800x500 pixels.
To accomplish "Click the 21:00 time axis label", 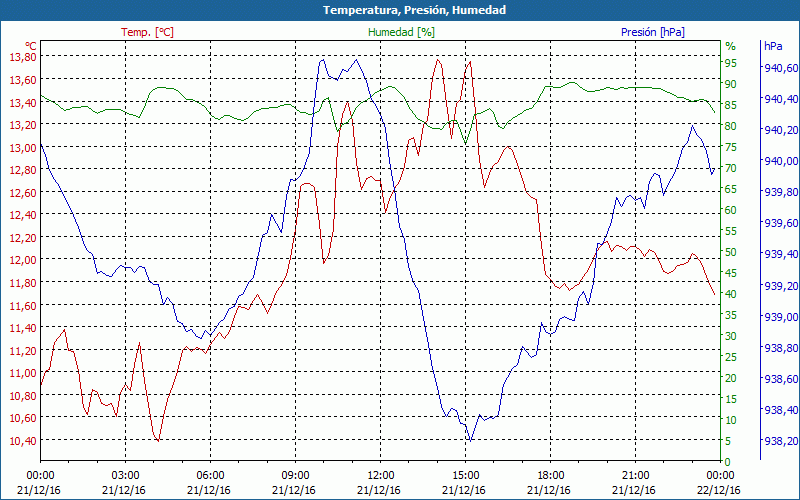I will (636, 474).
